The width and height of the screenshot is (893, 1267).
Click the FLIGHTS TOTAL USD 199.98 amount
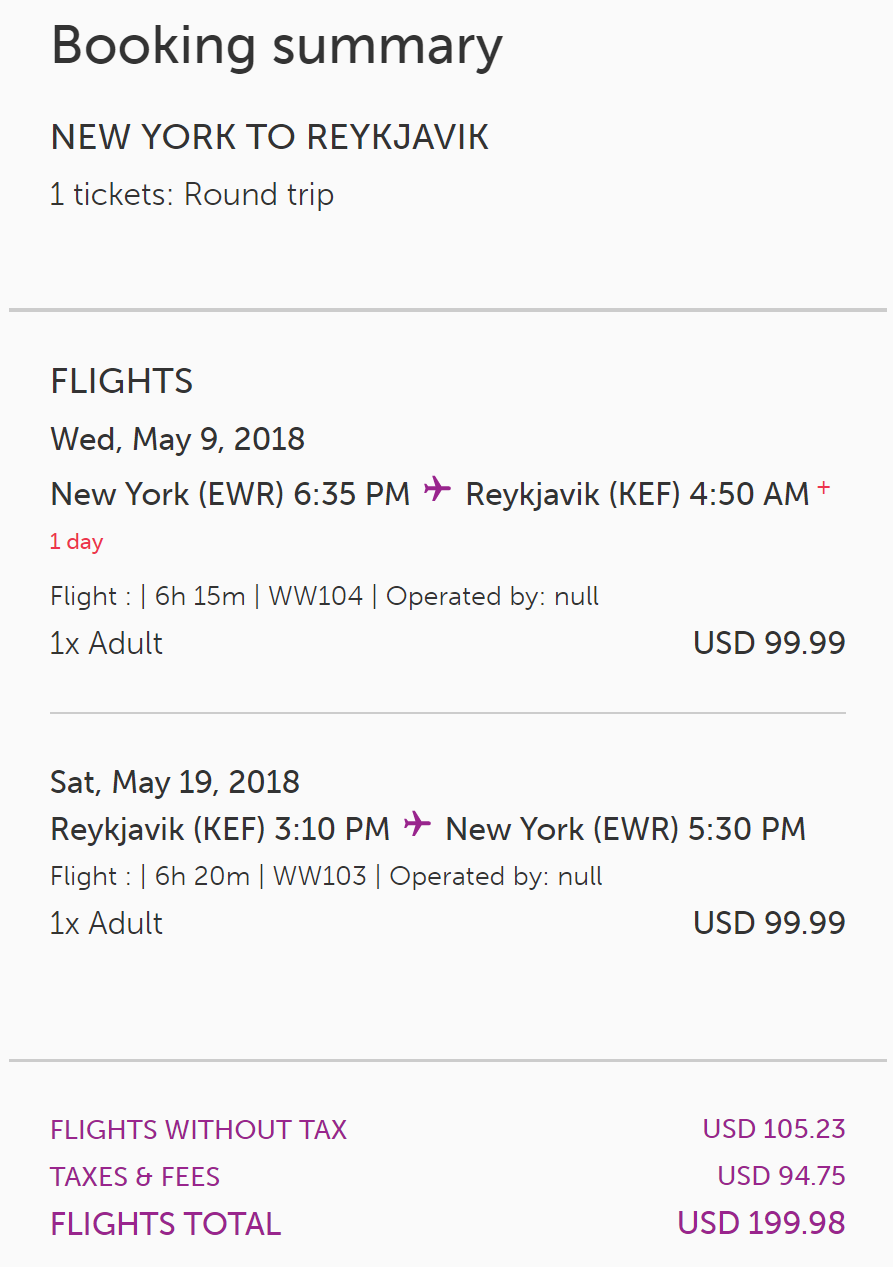760,1223
